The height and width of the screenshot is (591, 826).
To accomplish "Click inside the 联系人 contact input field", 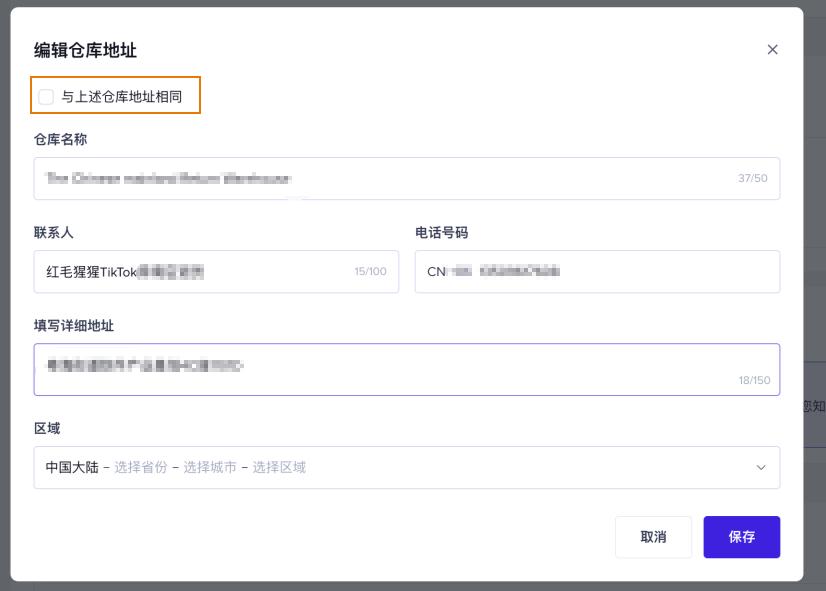I will (x=200, y=271).
